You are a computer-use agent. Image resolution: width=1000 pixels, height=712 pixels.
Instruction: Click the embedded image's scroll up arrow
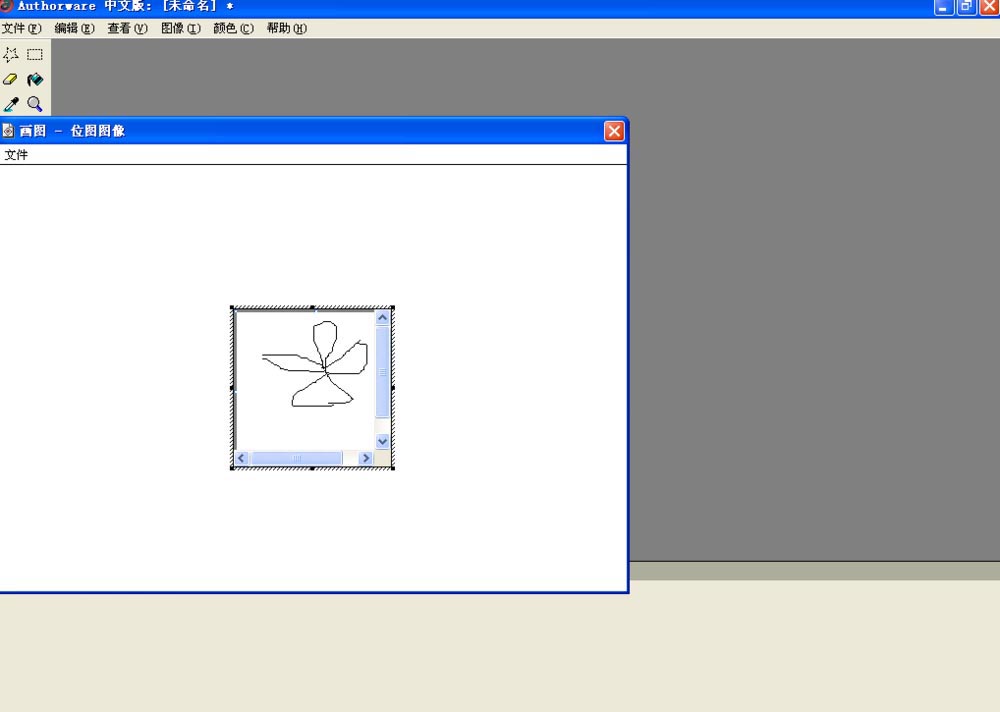point(383,317)
